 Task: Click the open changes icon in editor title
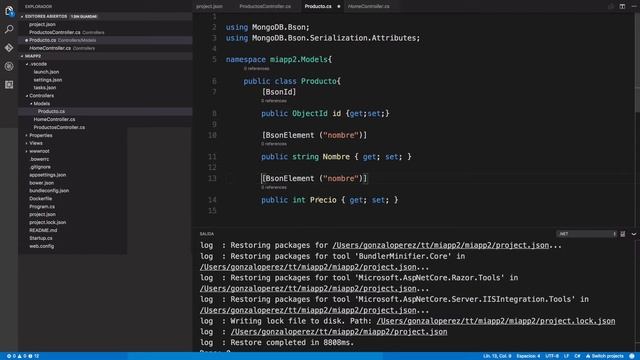pos(611,6)
